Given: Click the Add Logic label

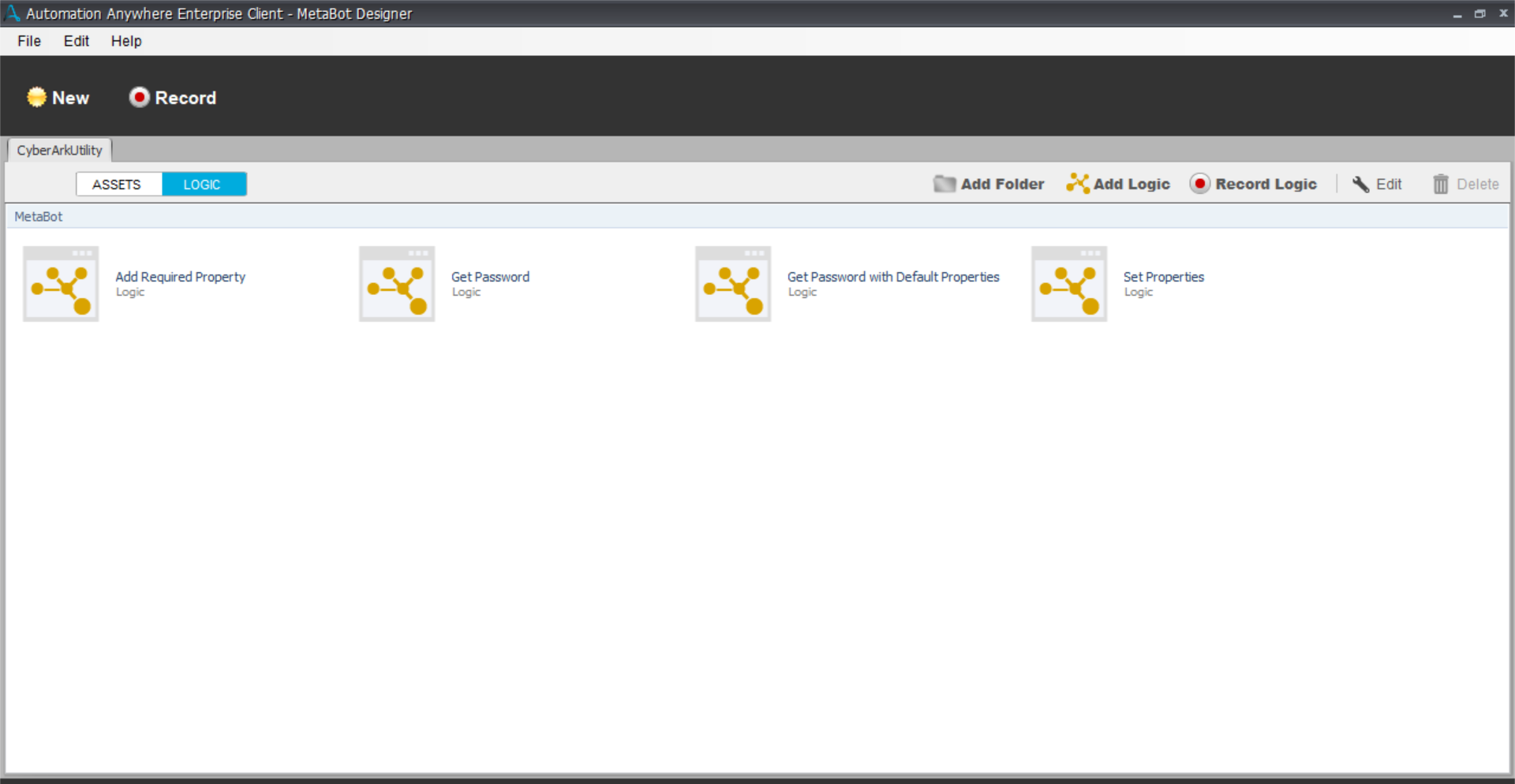Looking at the screenshot, I should point(1132,185).
